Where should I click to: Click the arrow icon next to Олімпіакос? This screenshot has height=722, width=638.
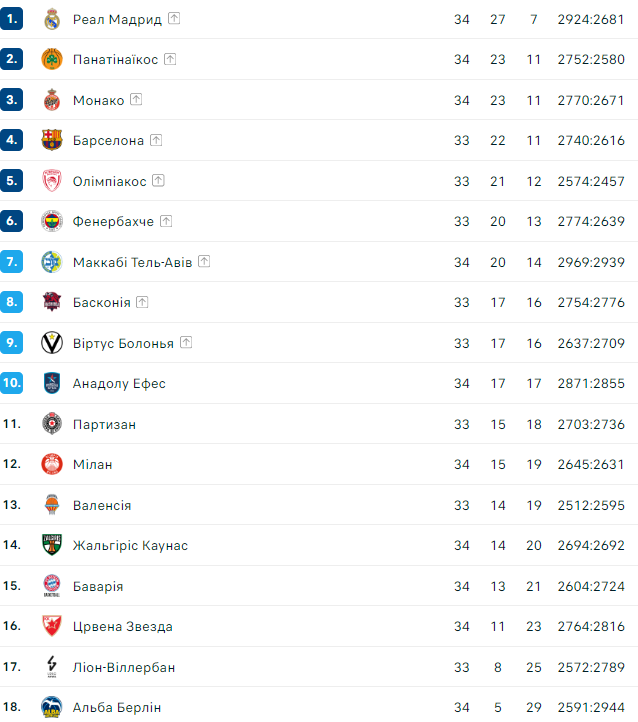click(158, 181)
